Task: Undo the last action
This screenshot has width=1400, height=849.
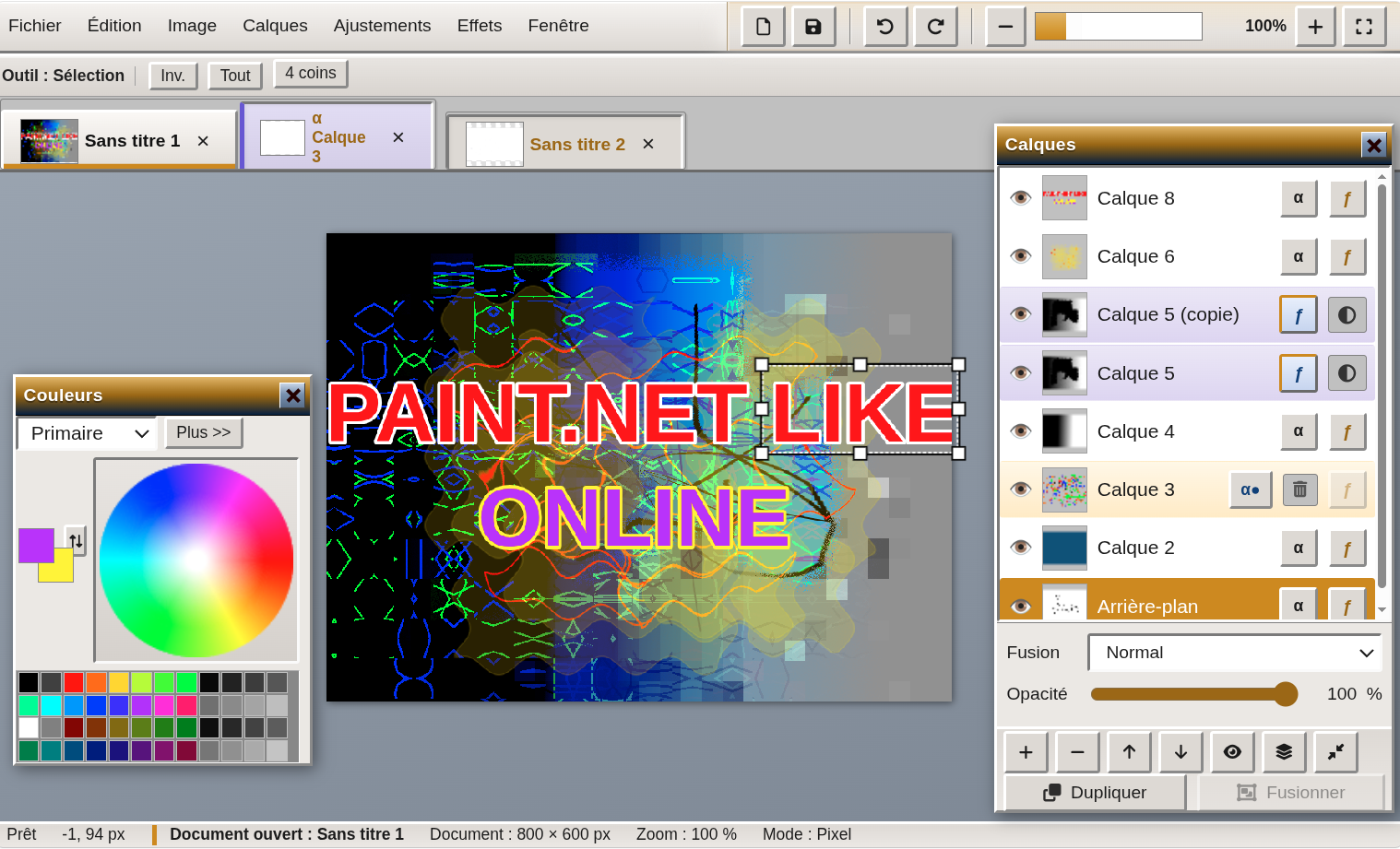Action: pos(885,27)
